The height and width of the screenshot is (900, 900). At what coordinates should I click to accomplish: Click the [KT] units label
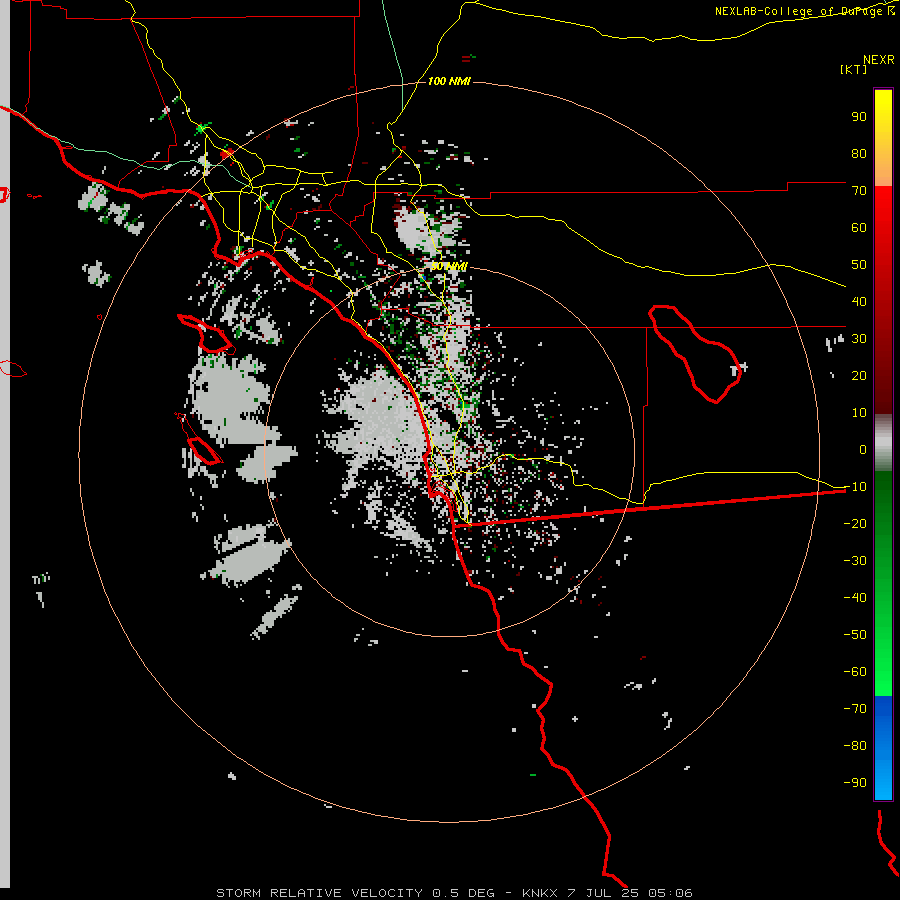(x=854, y=69)
